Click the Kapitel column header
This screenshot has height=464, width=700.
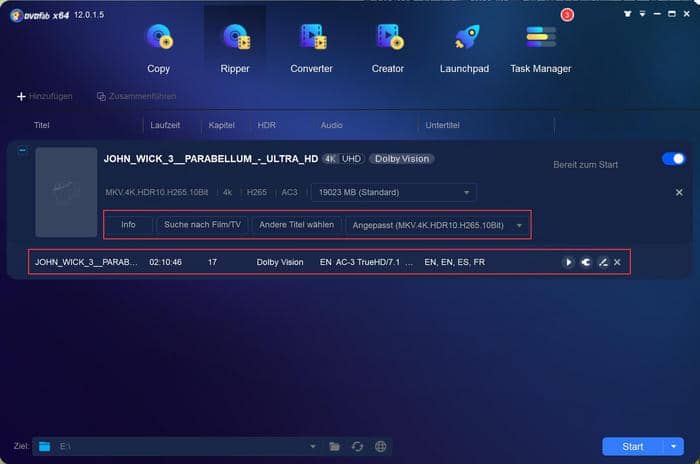point(221,125)
